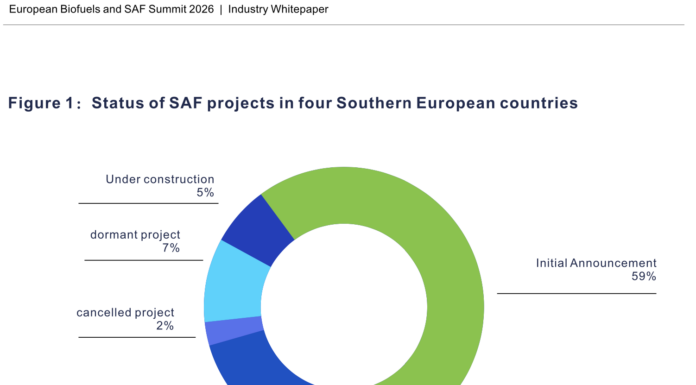The image size is (696, 385).
Task: Click the 7% value under dormant project
Action: pos(171,248)
